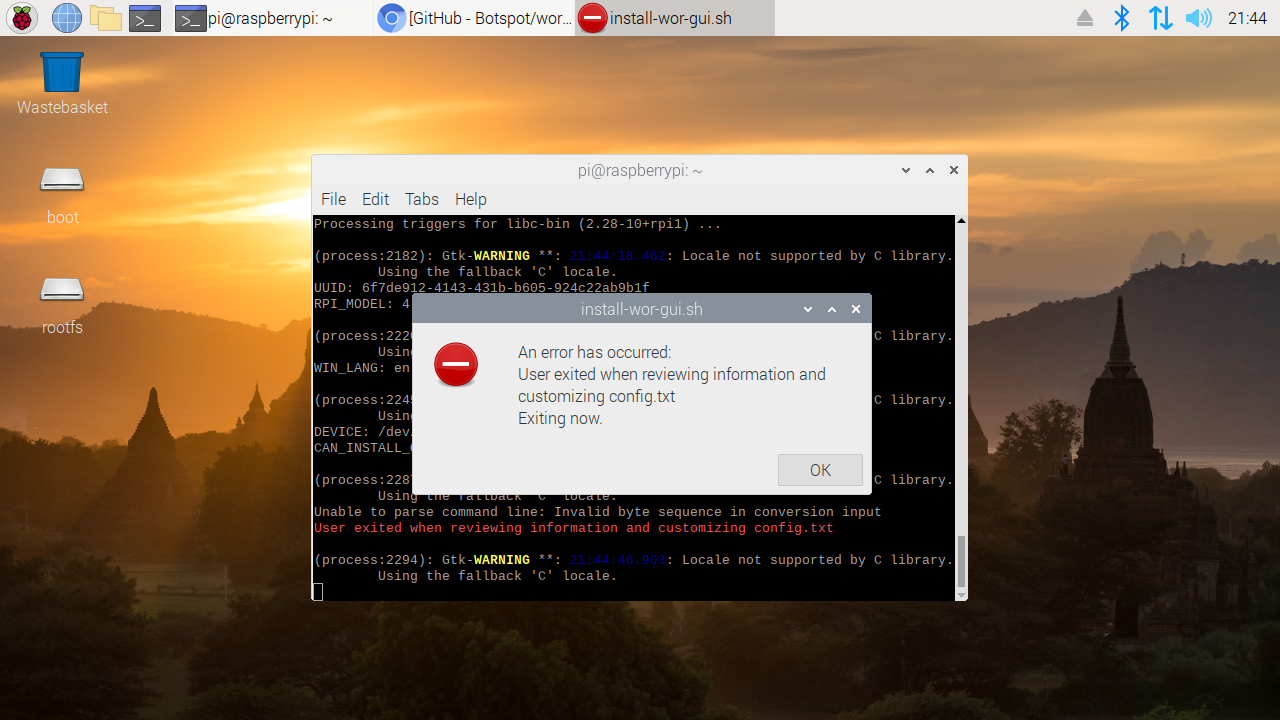Click the shade chevron on the install-wor-gui.sh dialog
Screen dimensions: 1280x720
click(807, 309)
